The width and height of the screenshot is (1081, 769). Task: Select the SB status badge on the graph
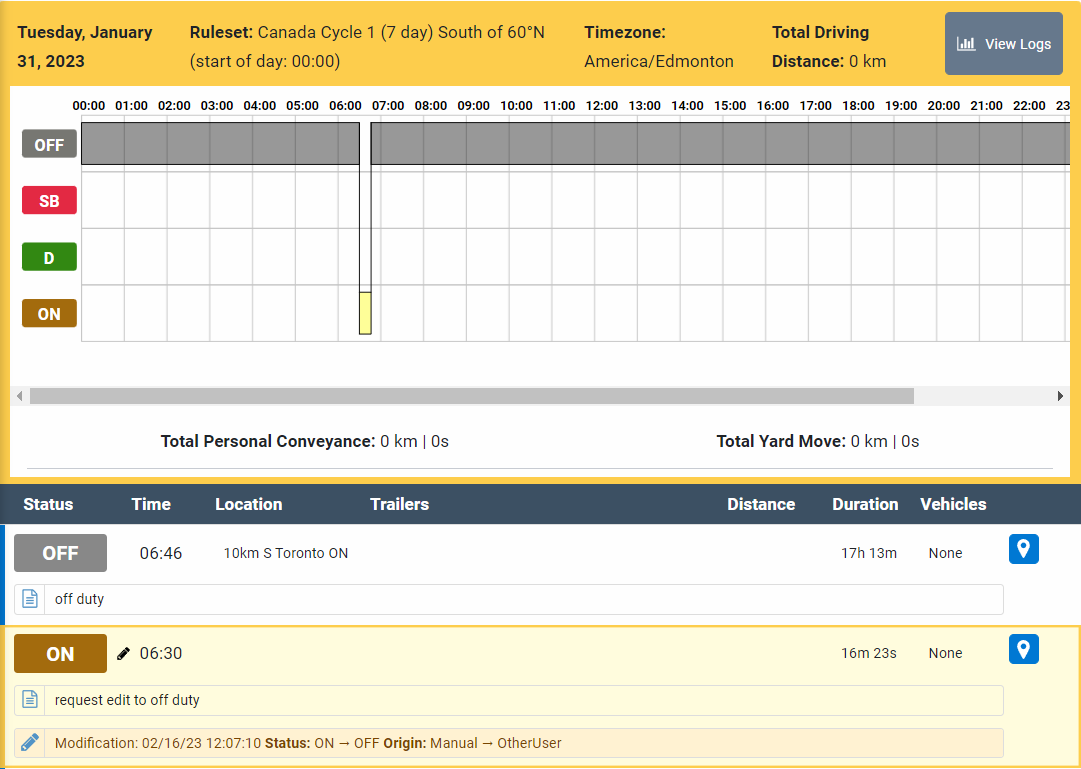49,200
